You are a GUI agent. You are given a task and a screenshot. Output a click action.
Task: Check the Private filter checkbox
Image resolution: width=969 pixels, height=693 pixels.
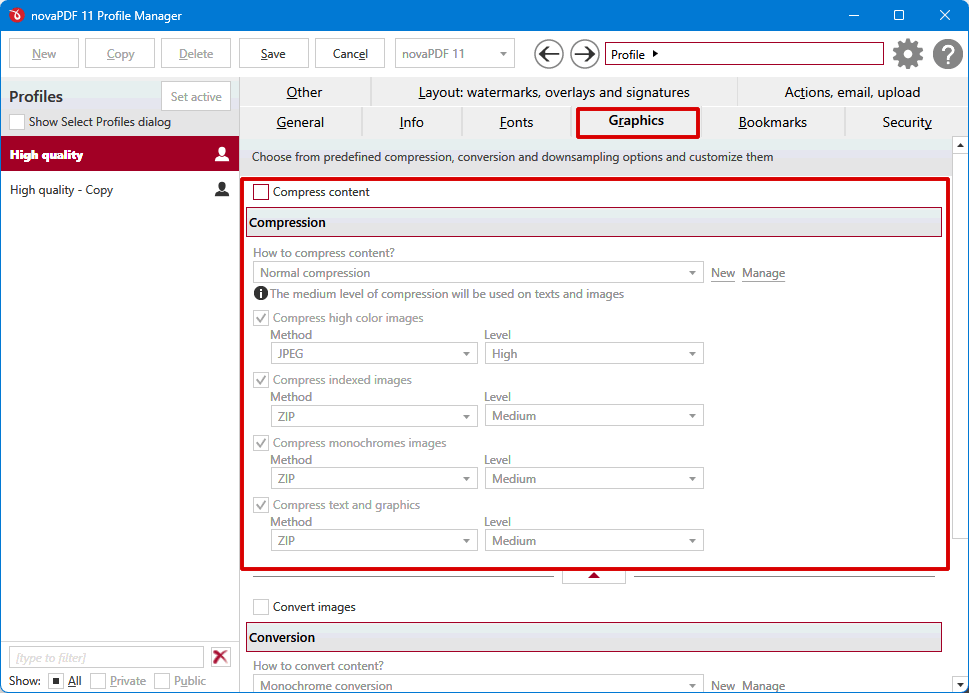(x=98, y=681)
